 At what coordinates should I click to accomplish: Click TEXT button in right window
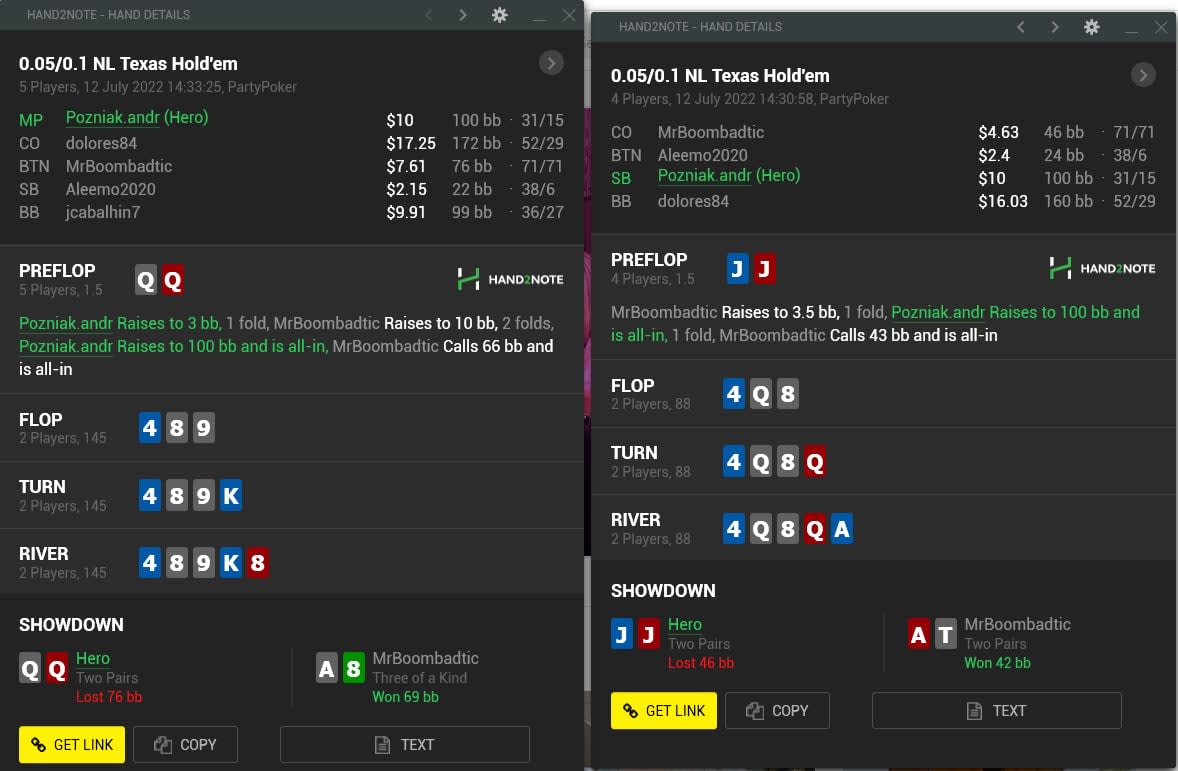(997, 711)
